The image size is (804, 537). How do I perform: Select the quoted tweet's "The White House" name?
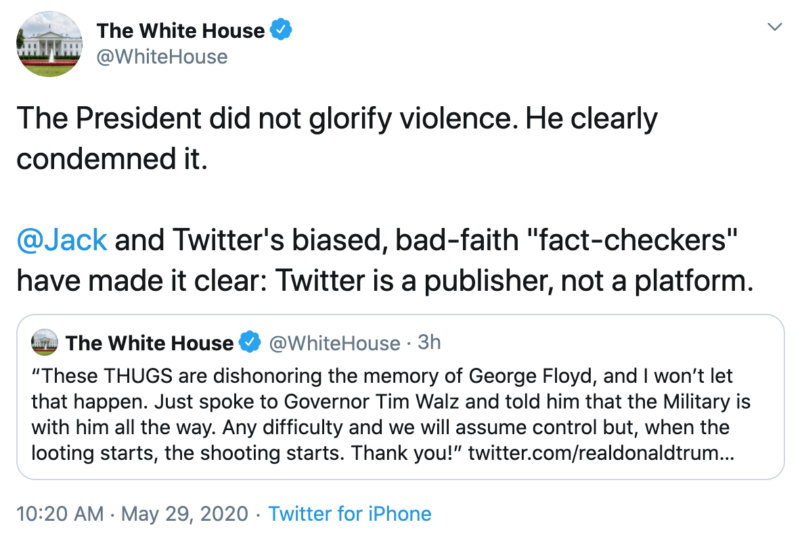[x=149, y=343]
